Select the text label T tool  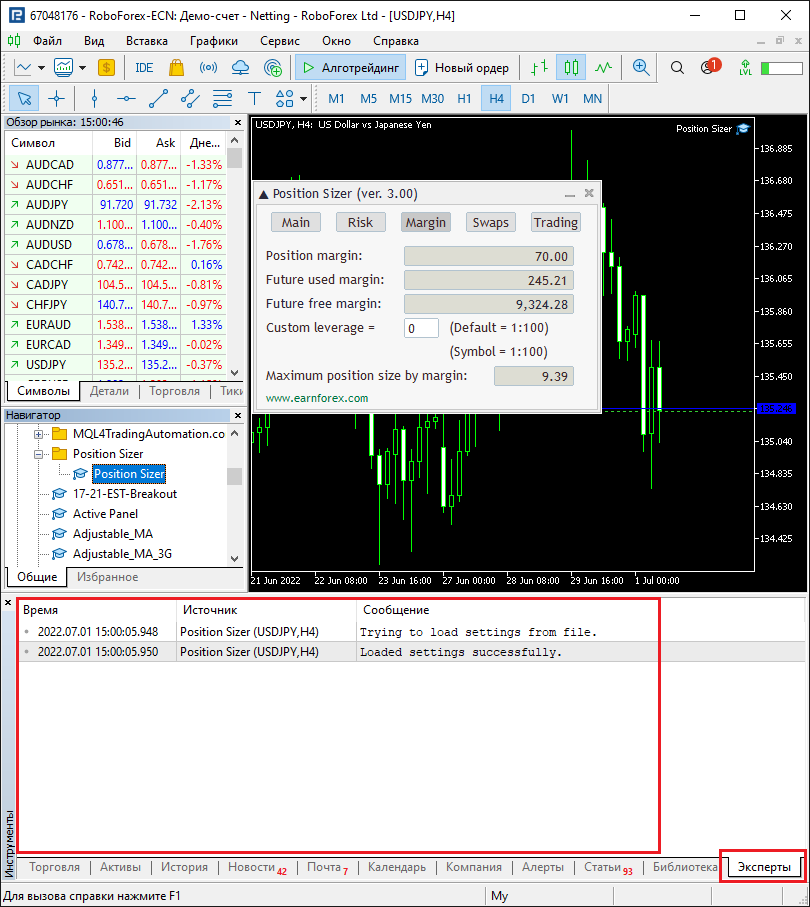(x=254, y=98)
